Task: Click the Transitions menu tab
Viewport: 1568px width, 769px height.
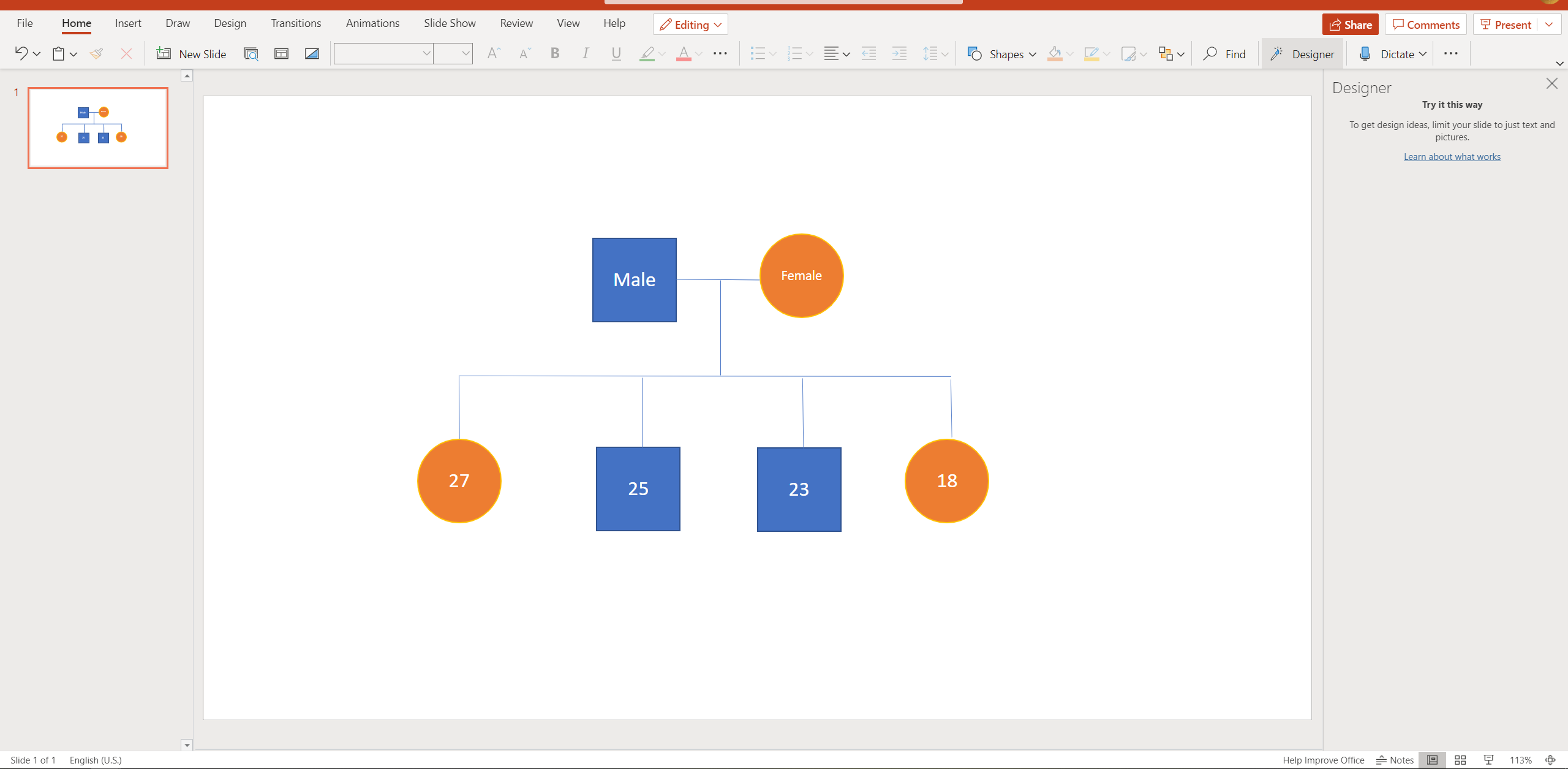Action: click(x=295, y=22)
